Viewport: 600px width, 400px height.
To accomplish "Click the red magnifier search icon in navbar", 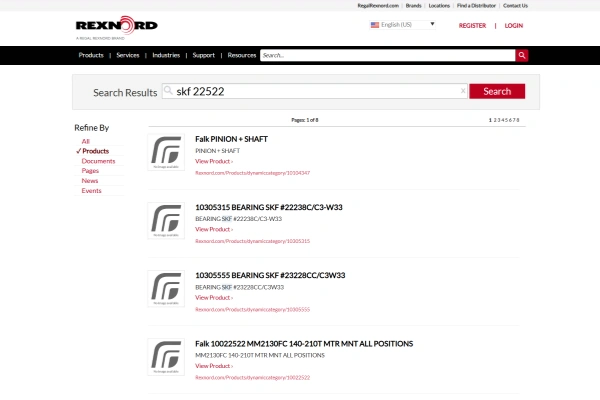I will (x=522, y=55).
